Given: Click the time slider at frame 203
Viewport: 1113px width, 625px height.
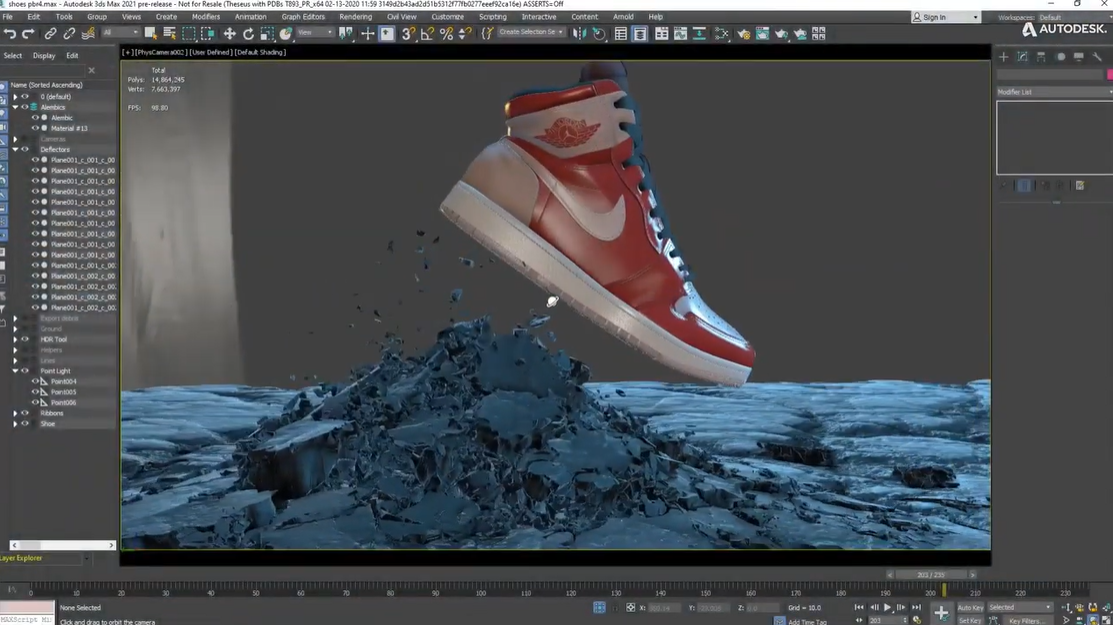Looking at the screenshot, I should (944, 590).
